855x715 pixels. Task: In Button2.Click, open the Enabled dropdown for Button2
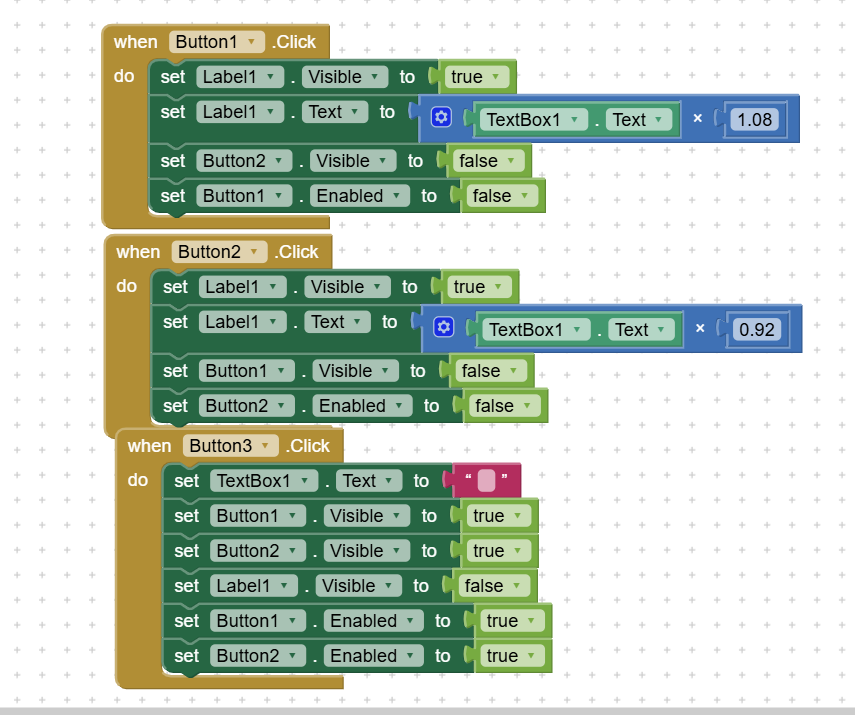click(x=363, y=406)
